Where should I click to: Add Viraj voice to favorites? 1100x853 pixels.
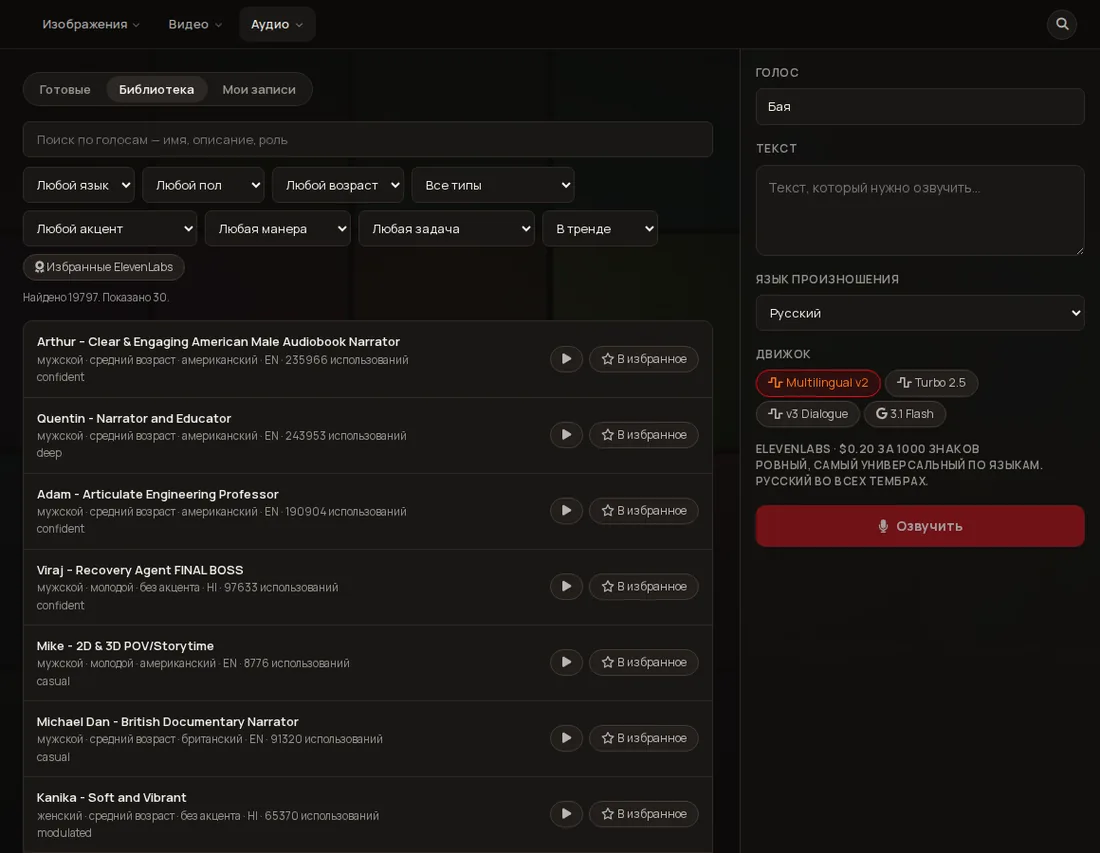tap(643, 586)
